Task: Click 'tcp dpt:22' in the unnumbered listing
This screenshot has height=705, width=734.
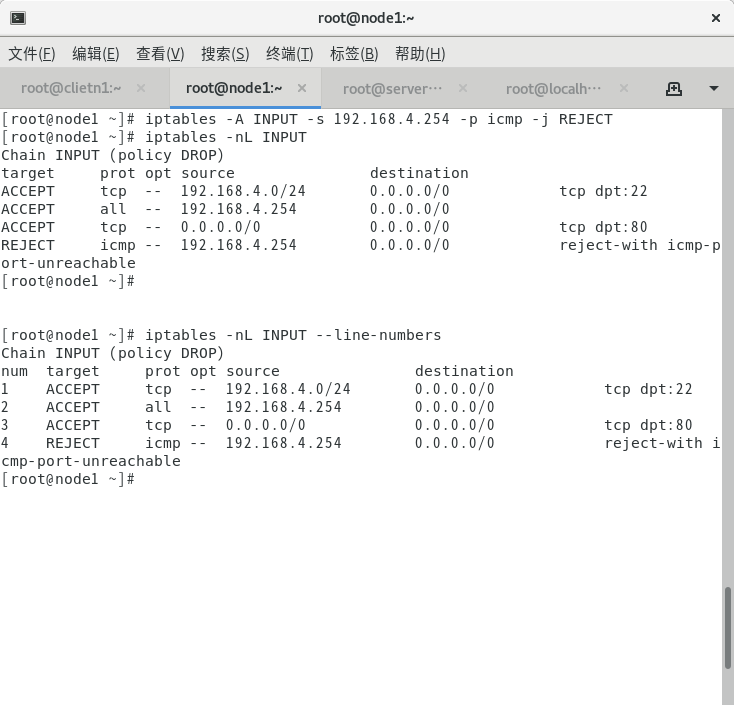Action: click(x=603, y=191)
